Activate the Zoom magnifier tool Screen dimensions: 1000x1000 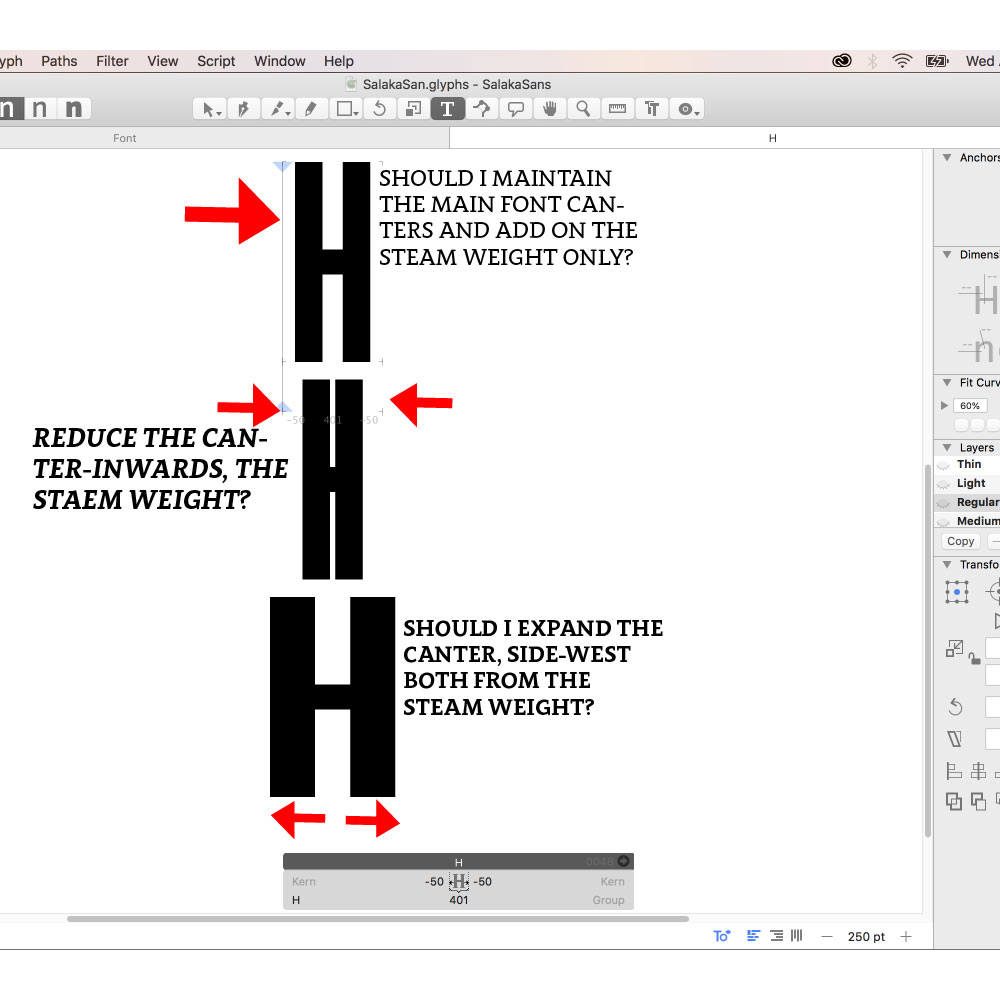click(583, 109)
